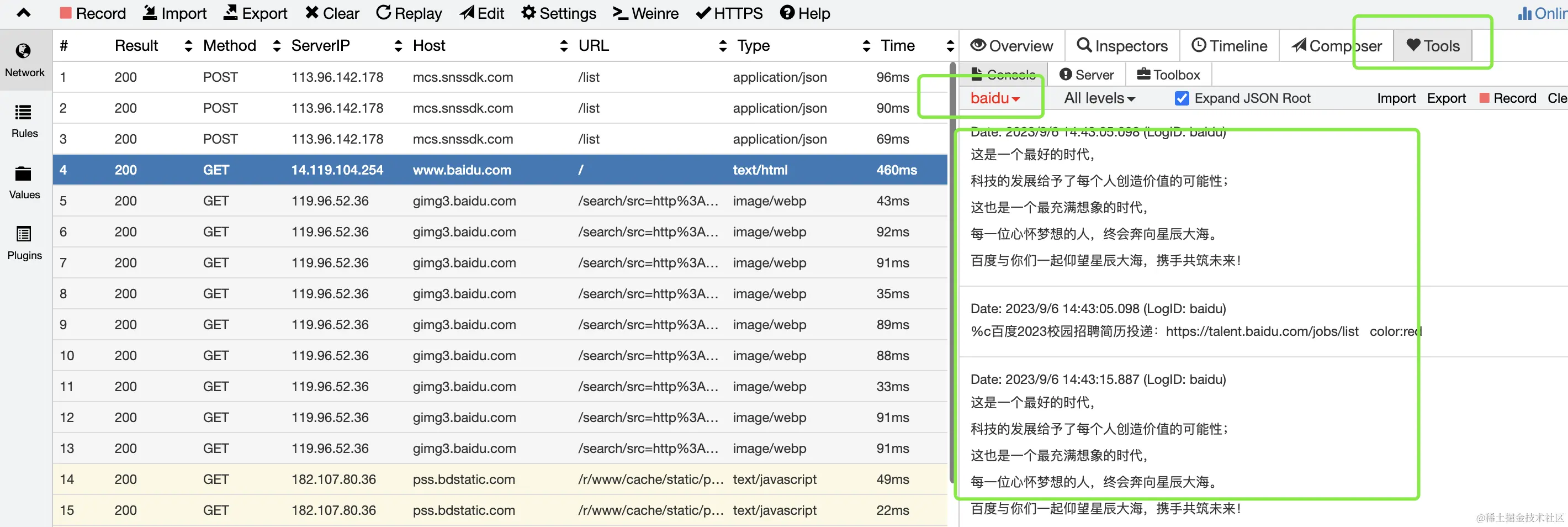Click the 460ms time cell
The image size is (1568, 527).
(x=897, y=170)
